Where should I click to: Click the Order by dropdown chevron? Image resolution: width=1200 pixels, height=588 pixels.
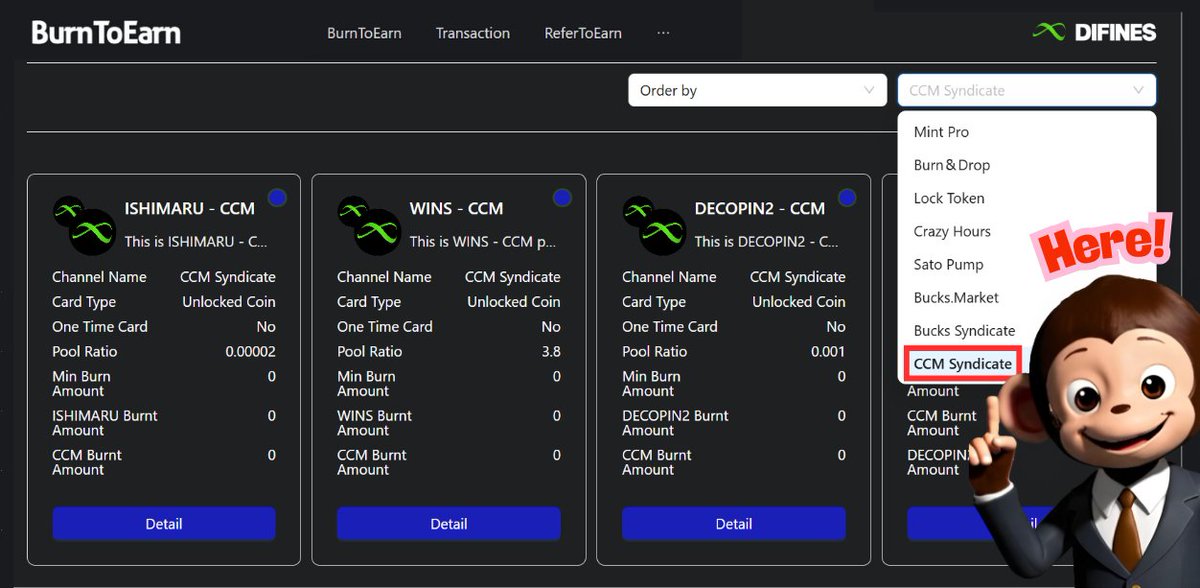(x=868, y=90)
